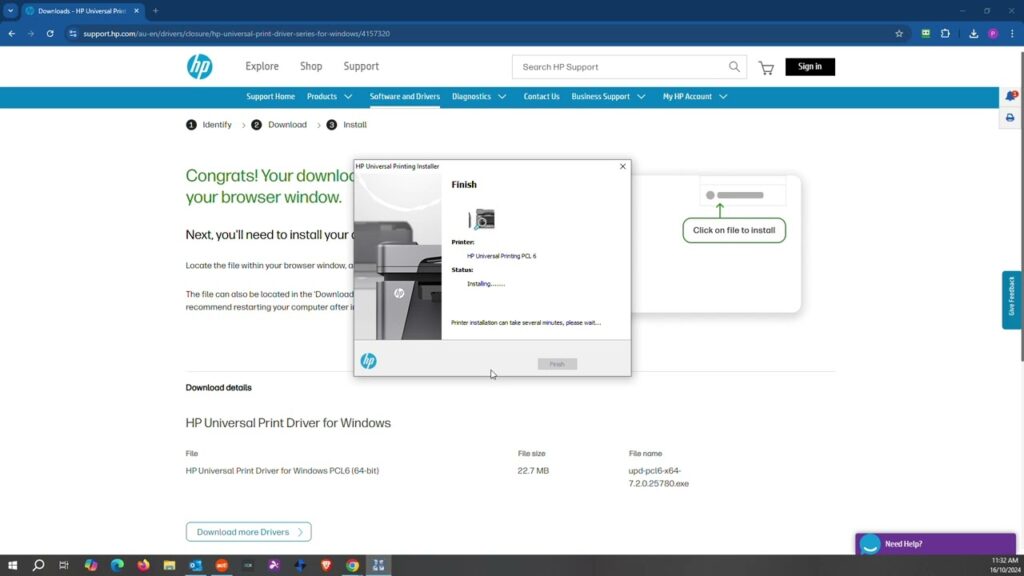Click the Download step in breadcrumb
The image size is (1024, 576).
tap(287, 125)
